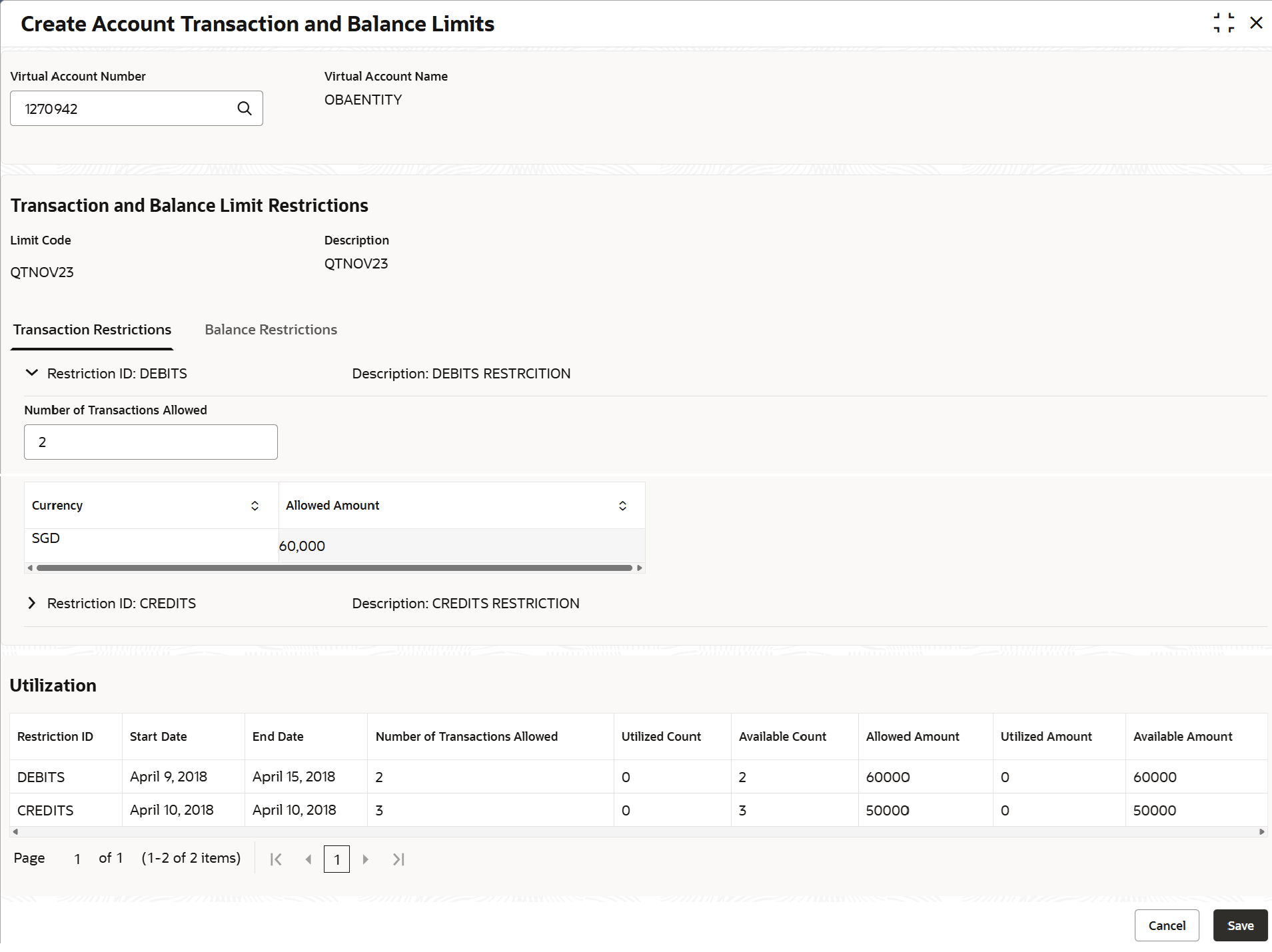1272x952 pixels.
Task: Close the Create Account Limits dialog
Action: click(x=1256, y=23)
